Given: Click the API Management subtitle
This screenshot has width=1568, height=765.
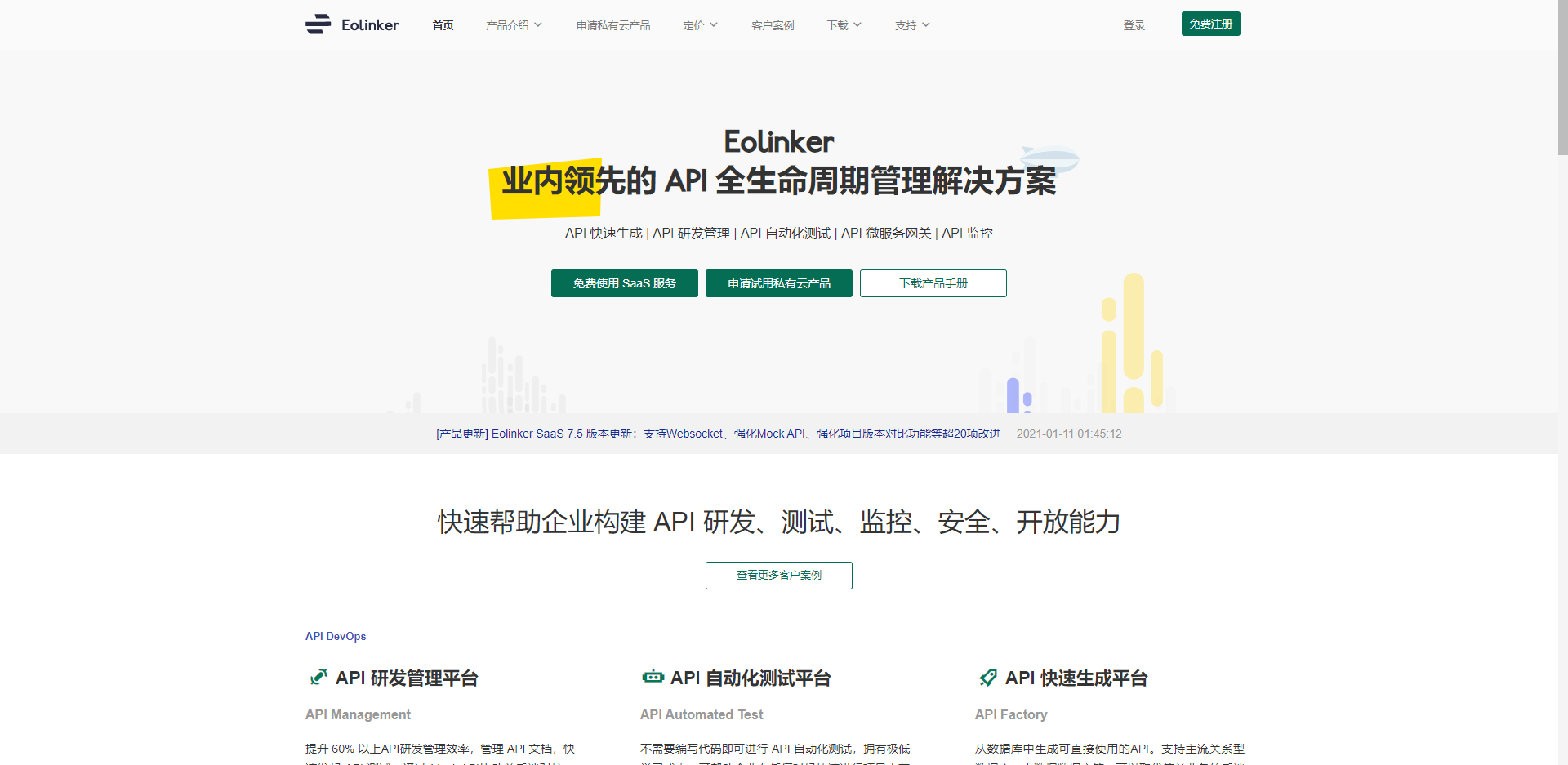Looking at the screenshot, I should coord(358,714).
